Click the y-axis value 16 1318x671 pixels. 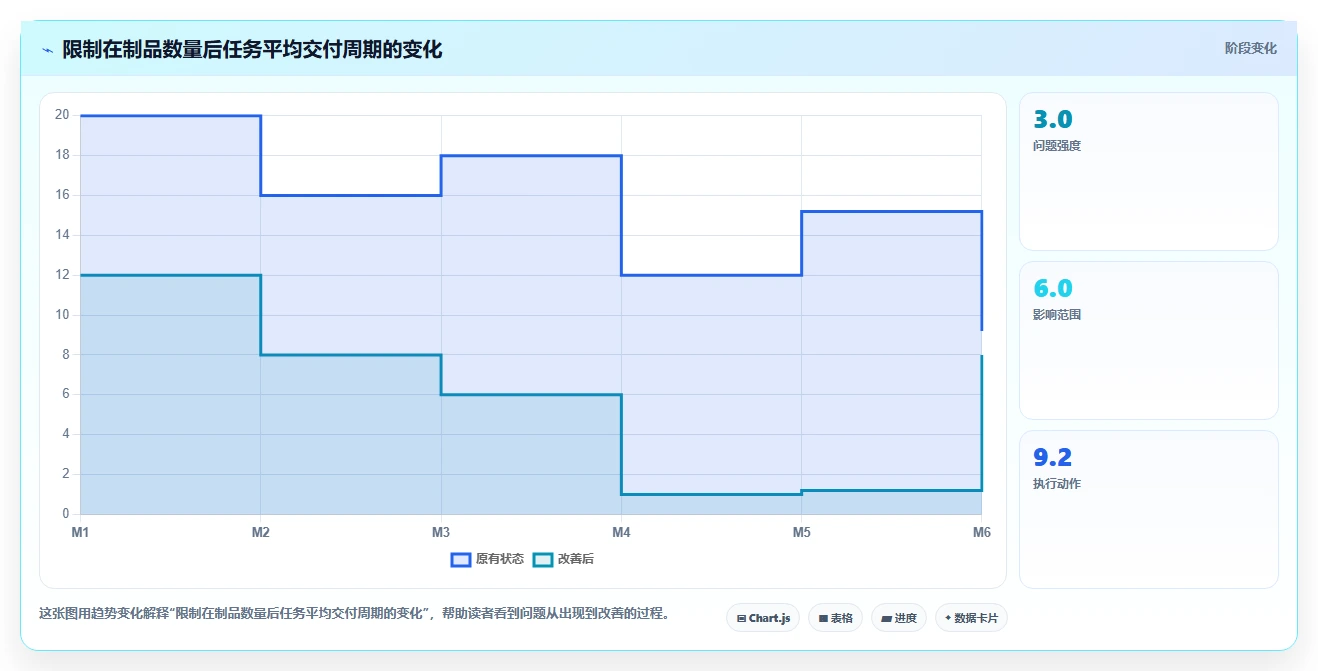62,195
